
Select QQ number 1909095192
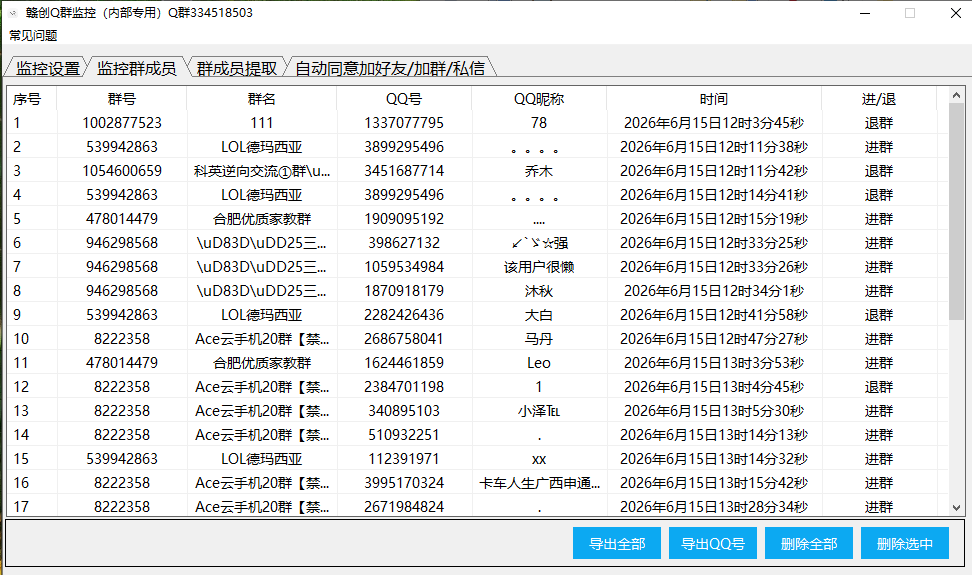pyautogui.click(x=404, y=219)
